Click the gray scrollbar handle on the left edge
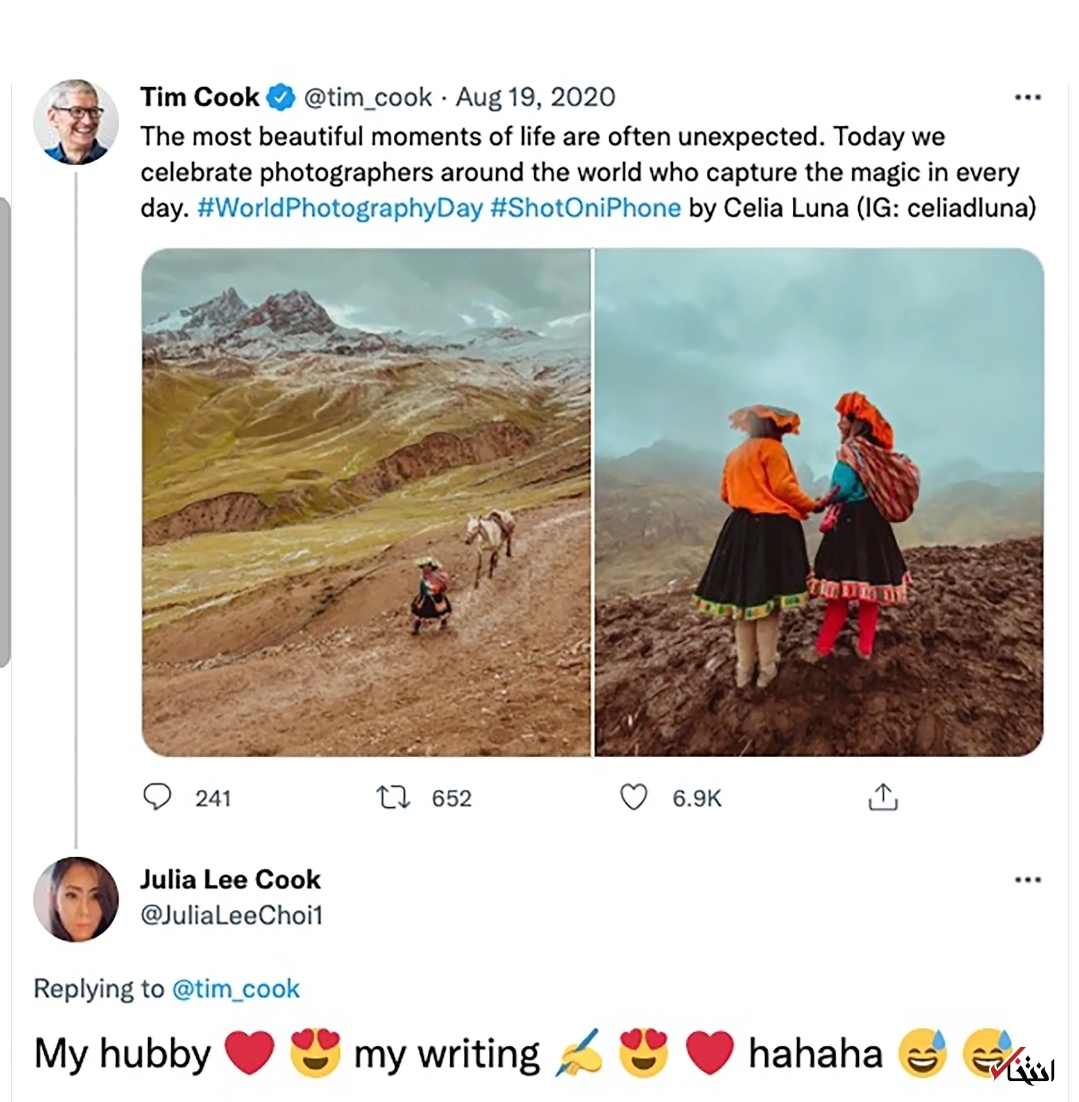The height and width of the screenshot is (1102, 1079). pos(5,430)
